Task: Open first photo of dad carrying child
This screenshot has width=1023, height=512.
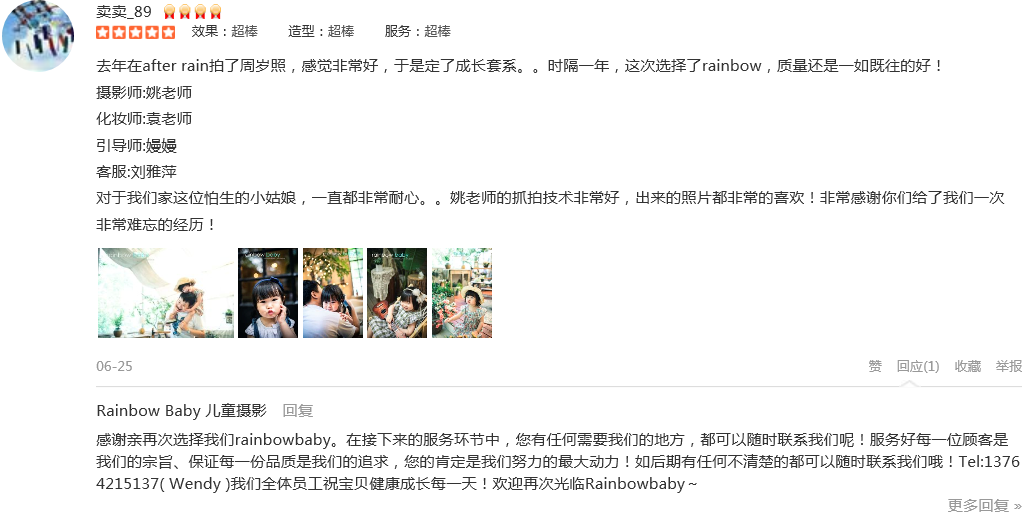Action: pos(166,293)
